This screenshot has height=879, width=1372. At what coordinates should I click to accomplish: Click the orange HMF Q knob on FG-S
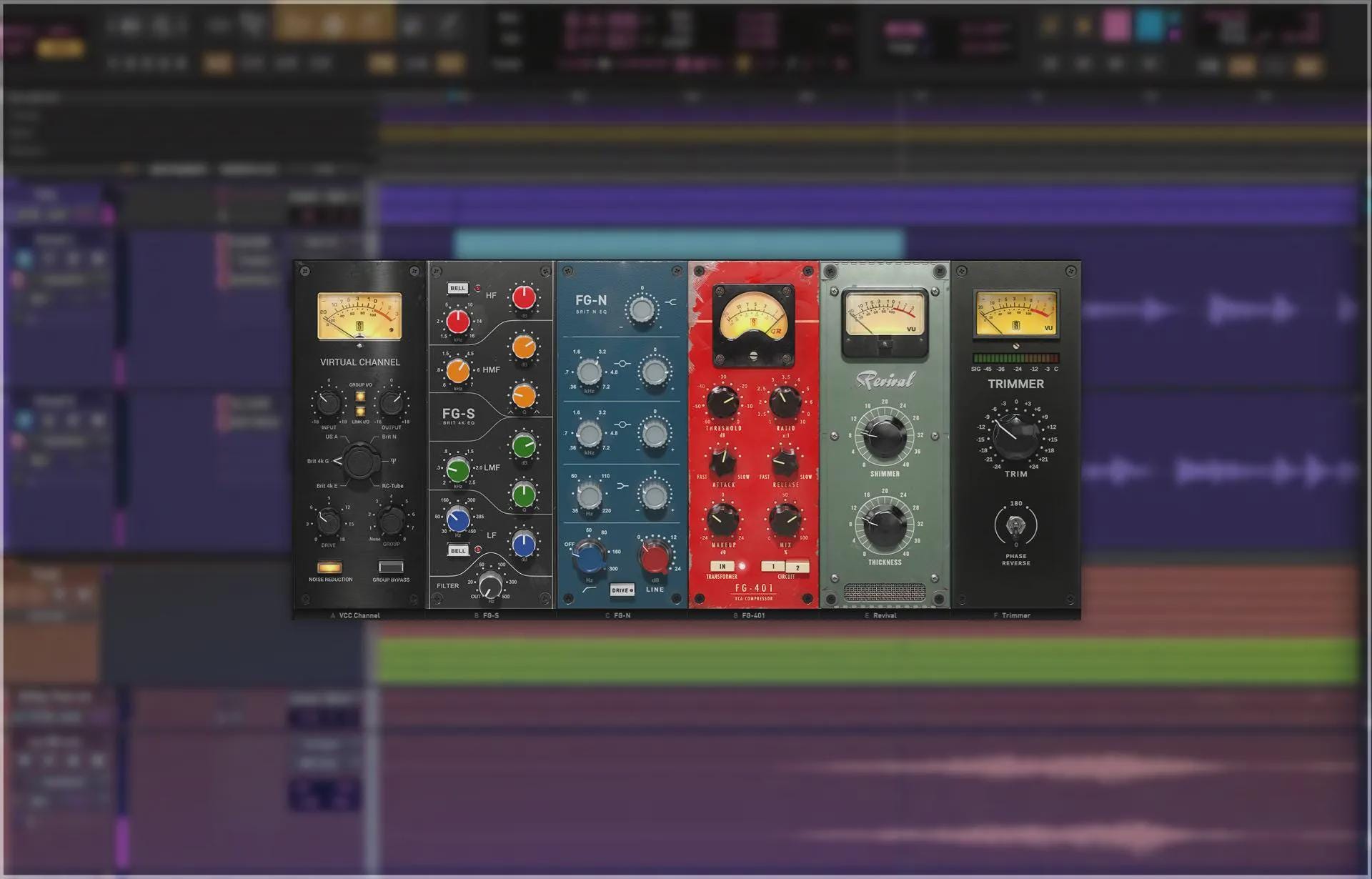pos(524,395)
